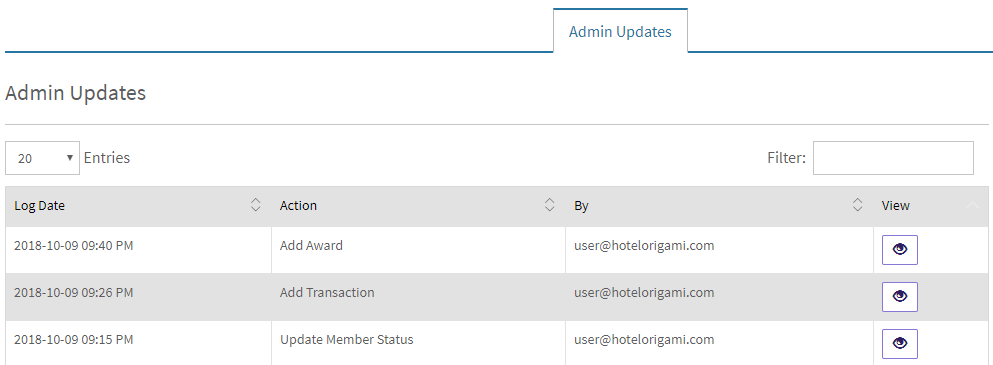Image resolution: width=993 pixels, height=365 pixels.
Task: View details of Add Transaction entry
Action: point(899,297)
